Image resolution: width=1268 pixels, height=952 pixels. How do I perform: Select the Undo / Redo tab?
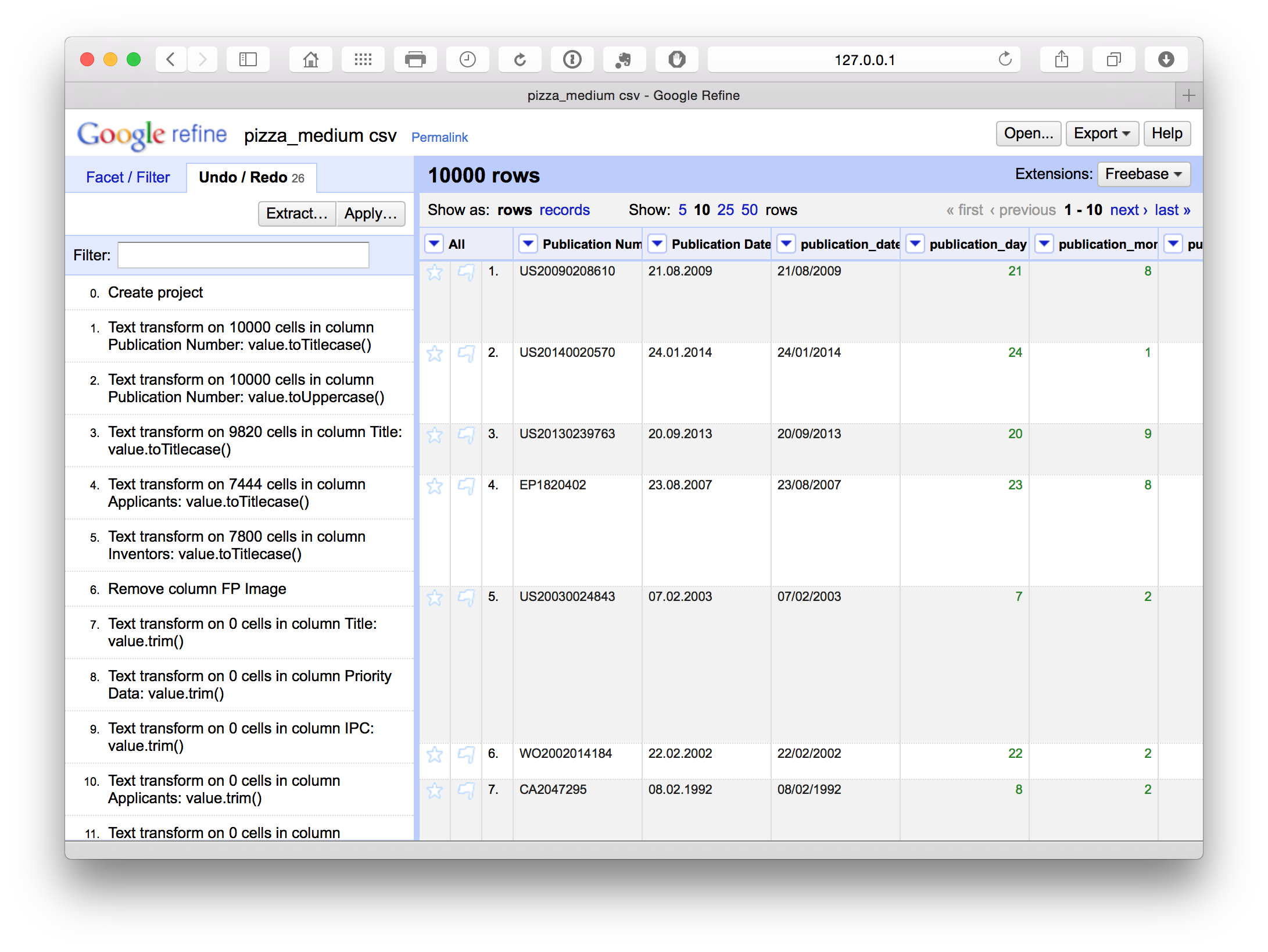point(252,177)
